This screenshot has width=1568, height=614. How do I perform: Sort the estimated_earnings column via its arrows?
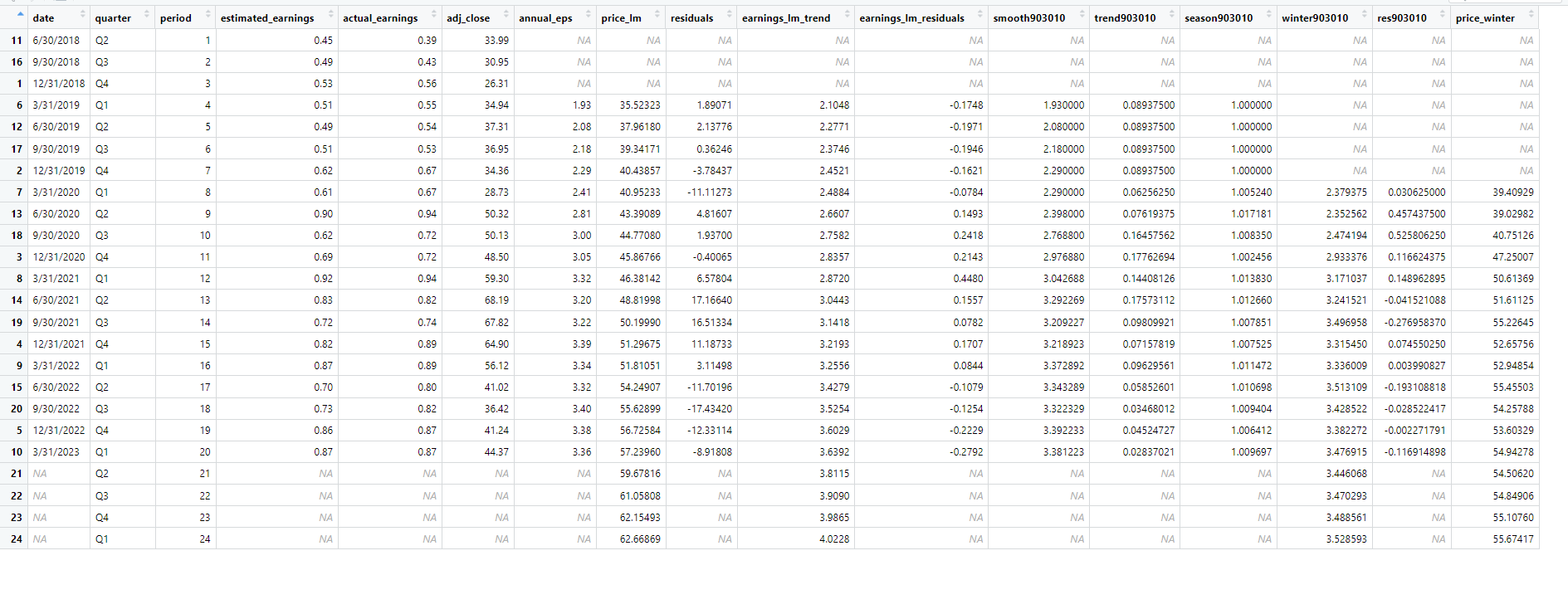tap(330, 14)
